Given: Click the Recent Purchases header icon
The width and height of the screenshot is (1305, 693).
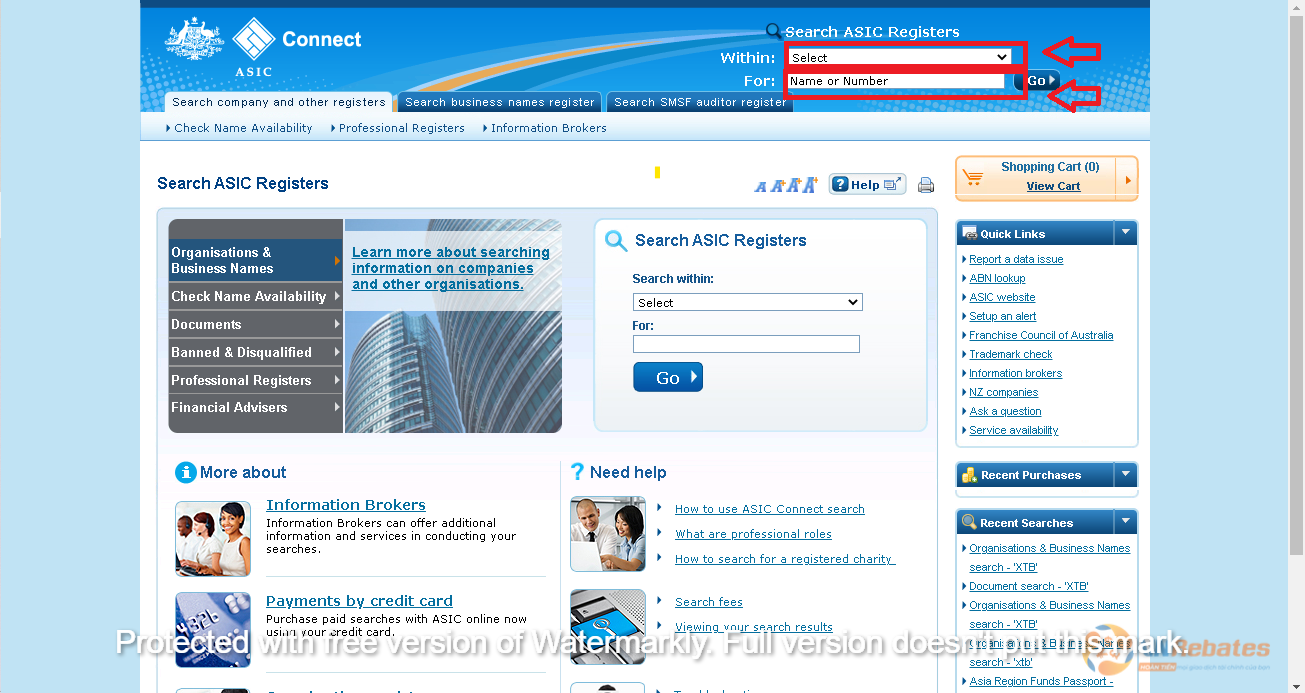Looking at the screenshot, I should coord(969,475).
